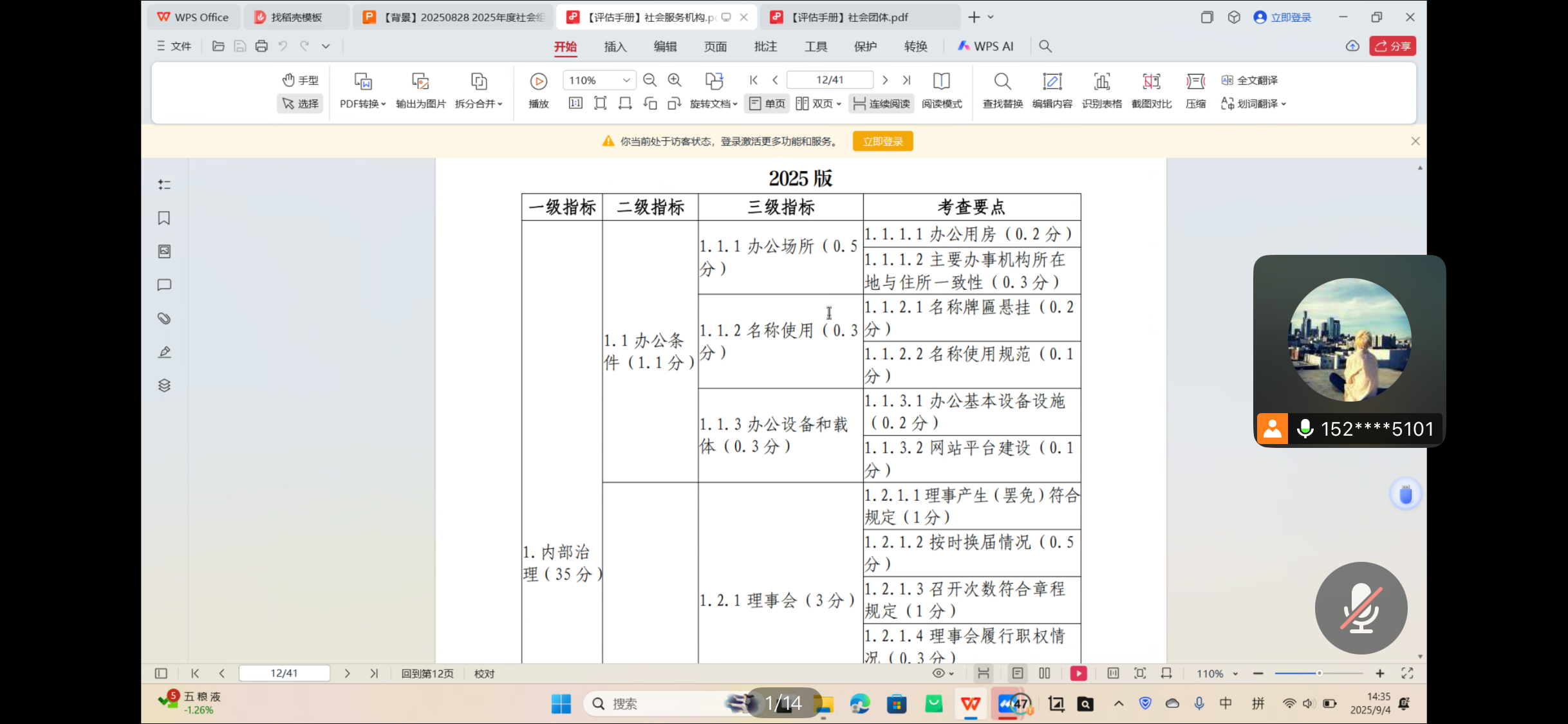Switch to 转换 ribbon tab
Viewport: 1568px width, 724px height.
tap(915, 46)
